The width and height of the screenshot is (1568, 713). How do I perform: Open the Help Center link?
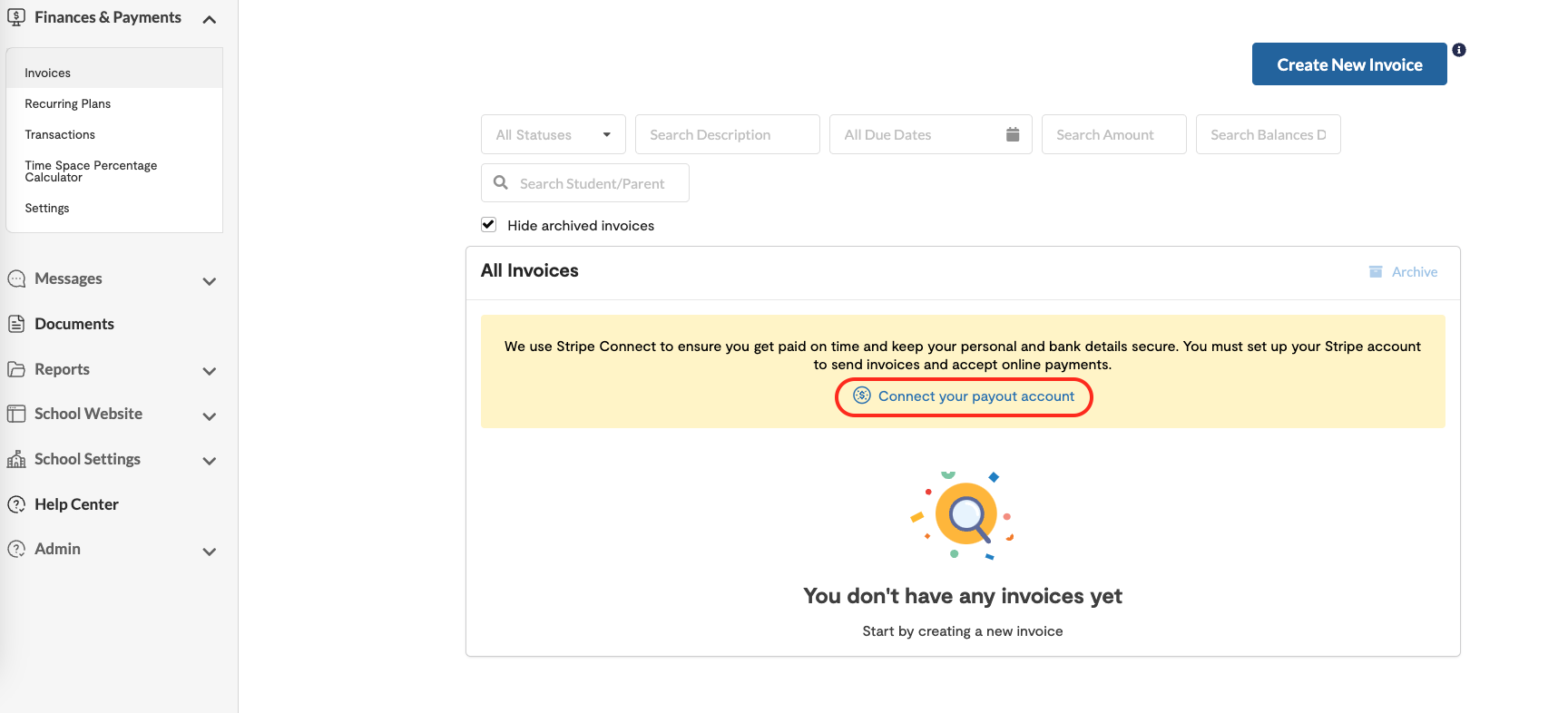[x=76, y=504]
